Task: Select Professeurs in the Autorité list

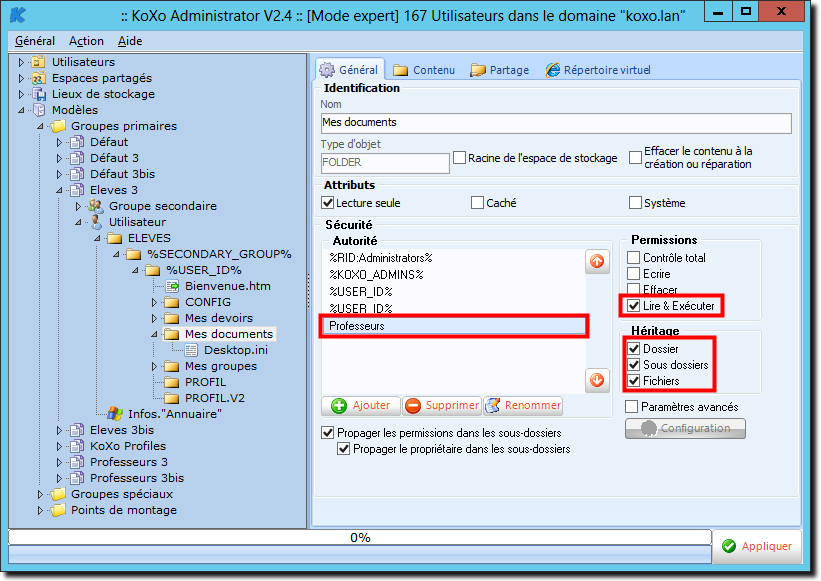Action: [454, 326]
